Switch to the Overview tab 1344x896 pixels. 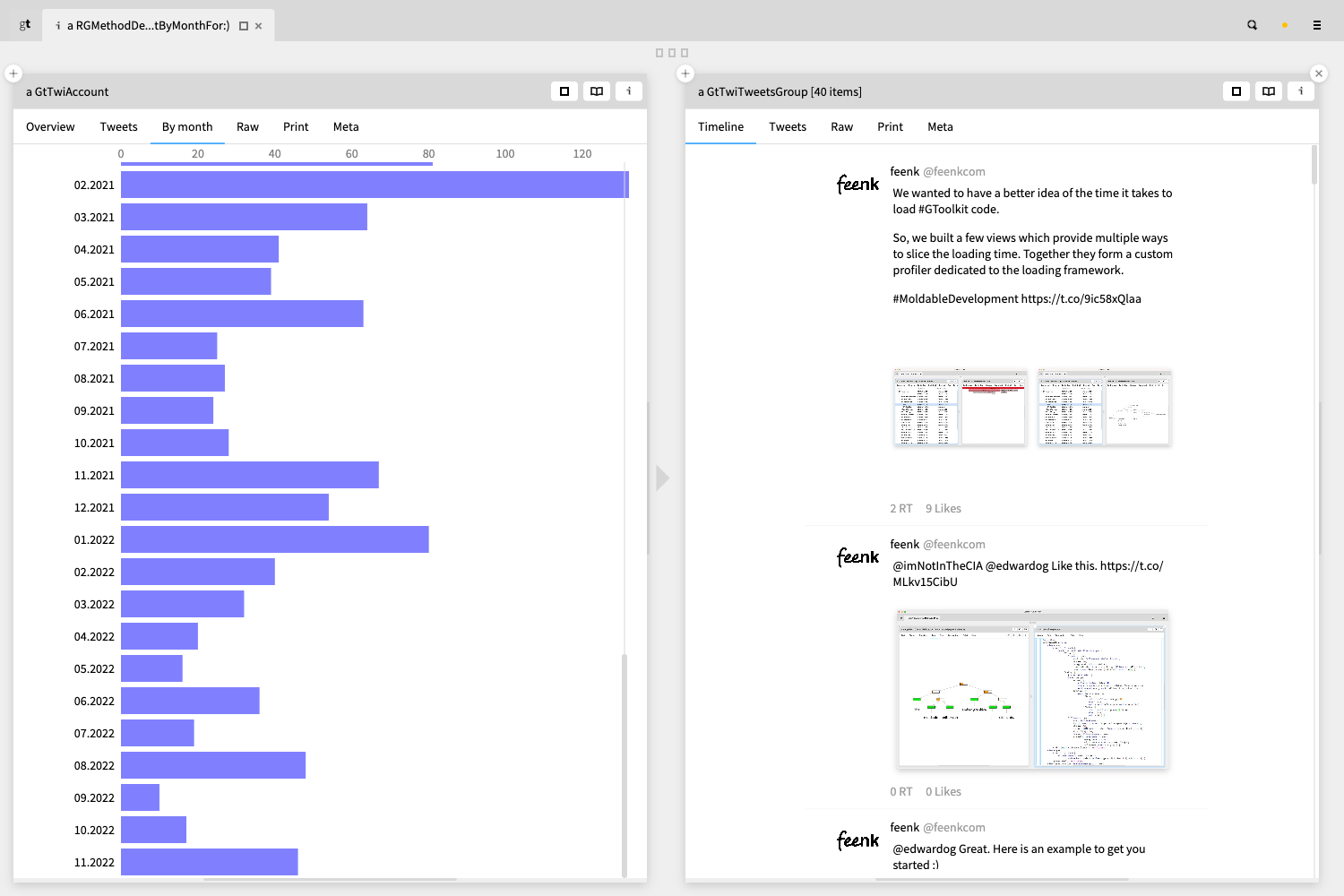pyautogui.click(x=50, y=127)
